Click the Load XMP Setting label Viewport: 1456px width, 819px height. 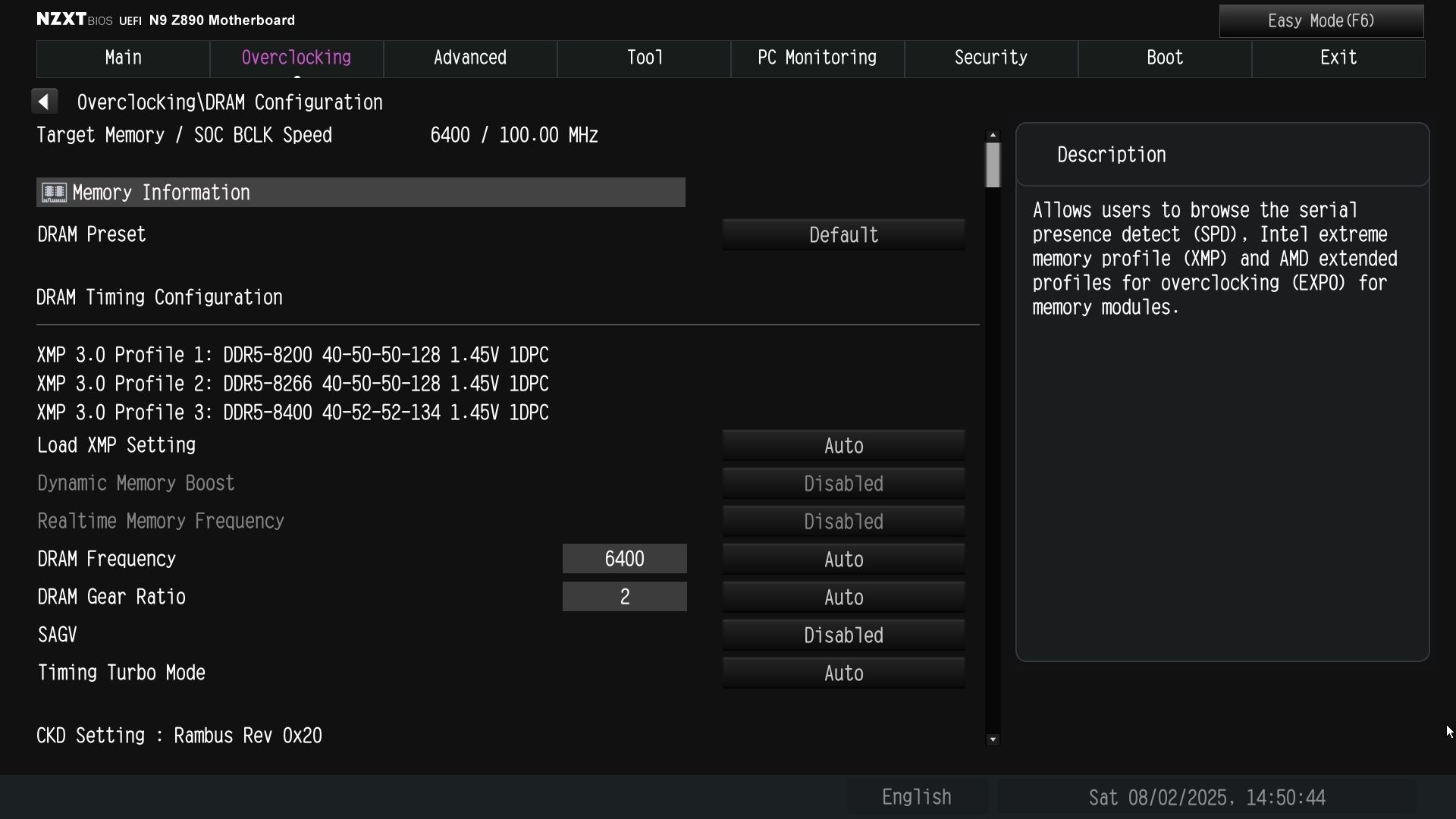point(117,445)
